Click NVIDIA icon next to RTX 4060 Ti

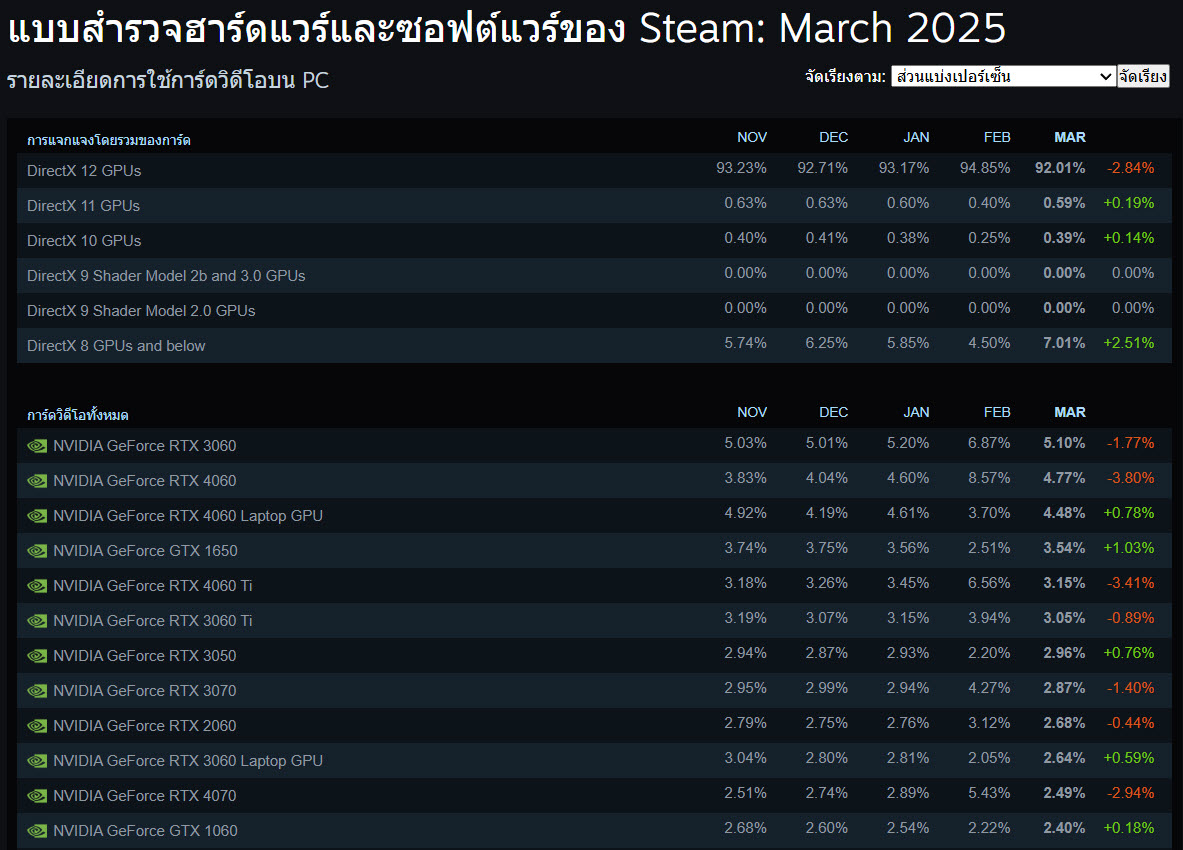[x=37, y=586]
